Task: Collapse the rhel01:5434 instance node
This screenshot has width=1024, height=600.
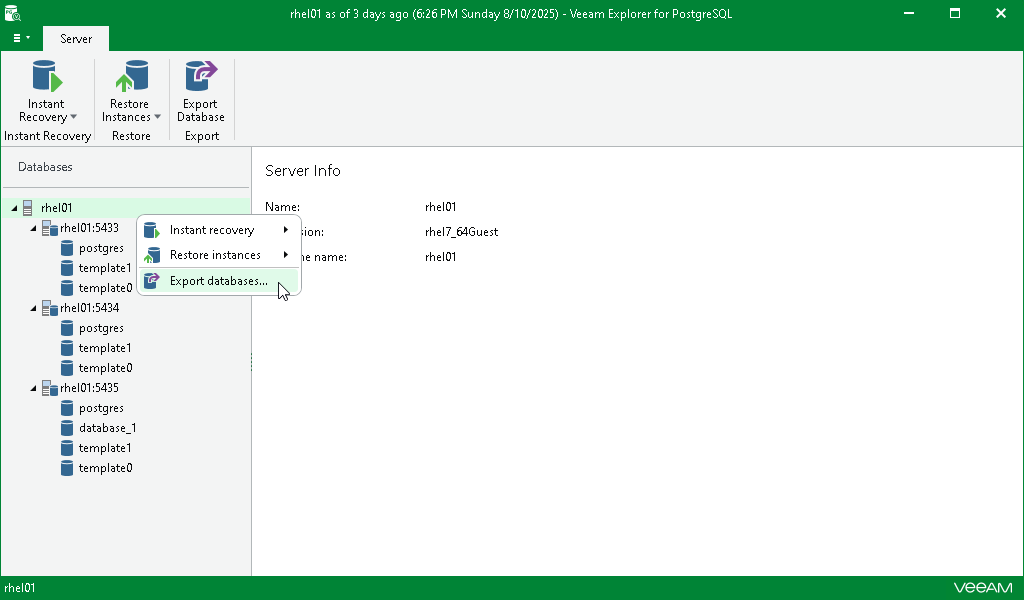Action: point(33,308)
